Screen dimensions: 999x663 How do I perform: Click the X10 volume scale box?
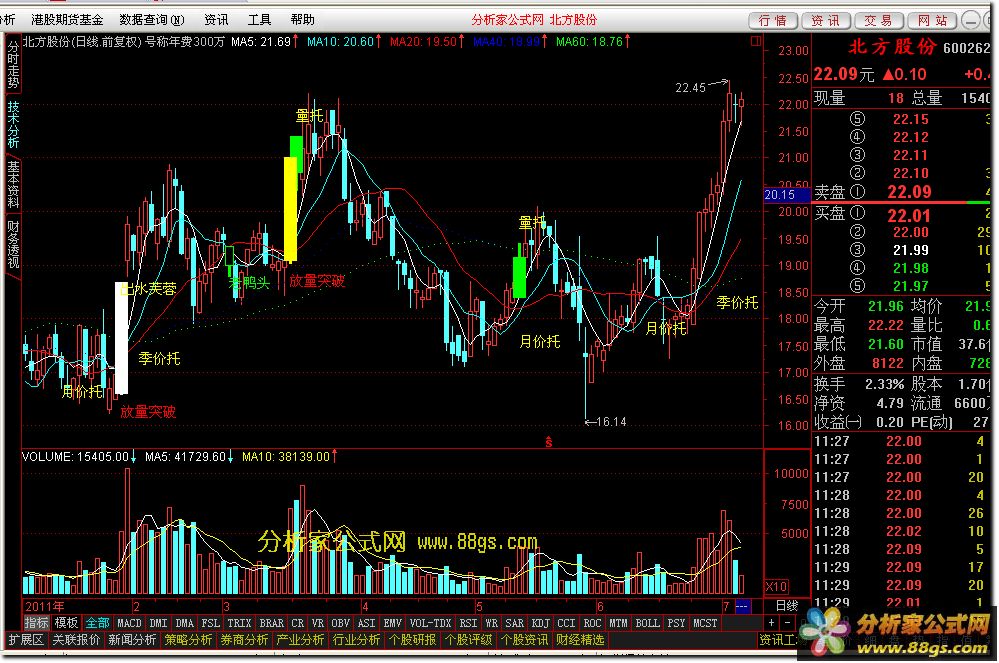(776, 586)
